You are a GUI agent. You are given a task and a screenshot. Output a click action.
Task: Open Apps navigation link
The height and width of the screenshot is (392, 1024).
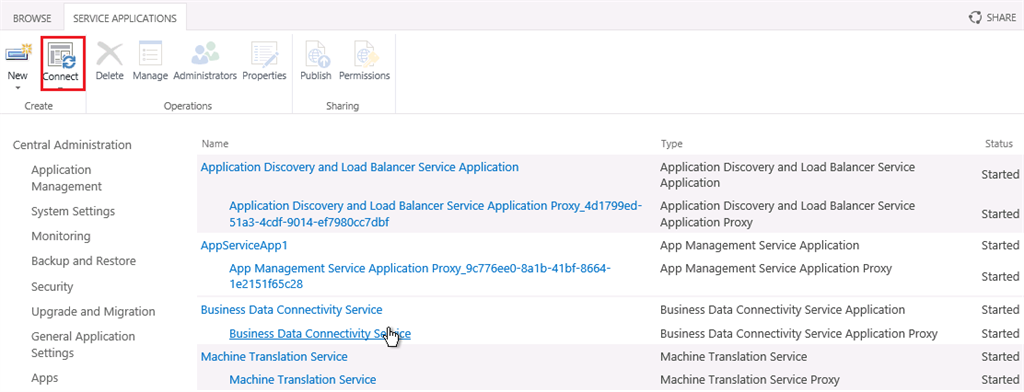pyautogui.click(x=44, y=378)
